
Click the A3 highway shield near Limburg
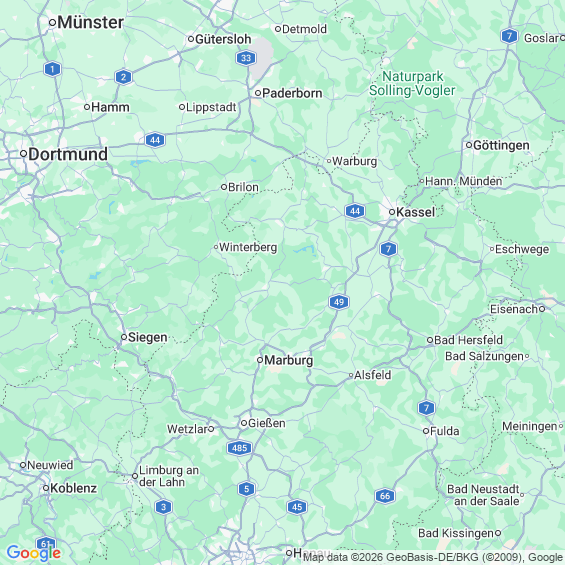pyautogui.click(x=164, y=507)
